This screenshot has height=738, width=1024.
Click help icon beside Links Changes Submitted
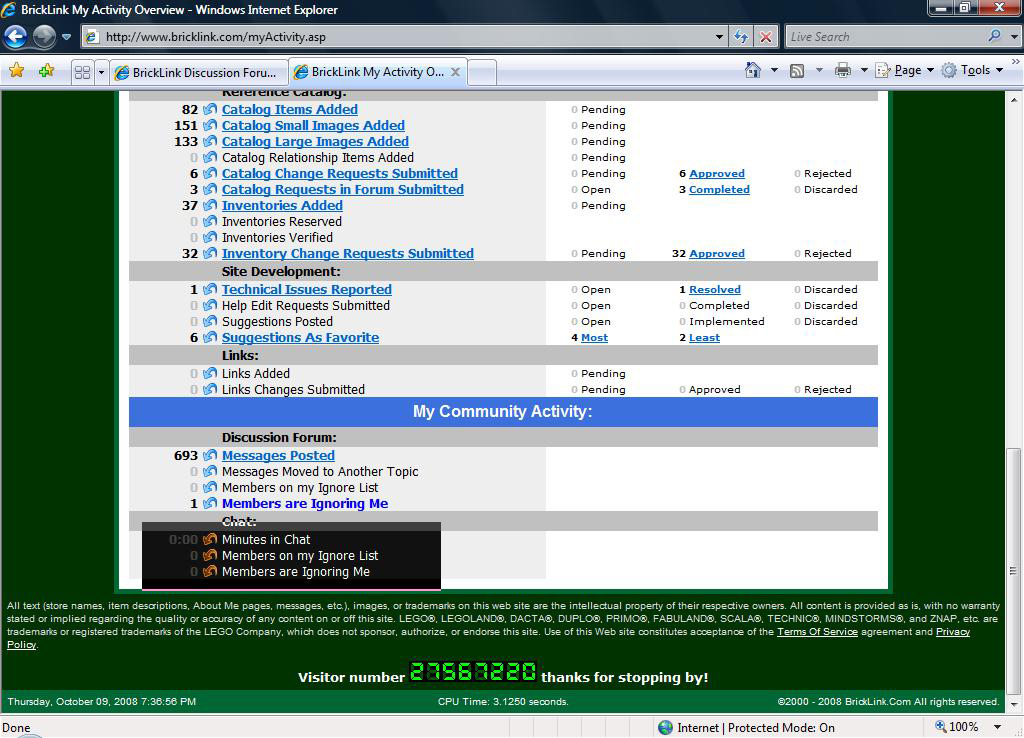pyautogui.click(x=210, y=389)
